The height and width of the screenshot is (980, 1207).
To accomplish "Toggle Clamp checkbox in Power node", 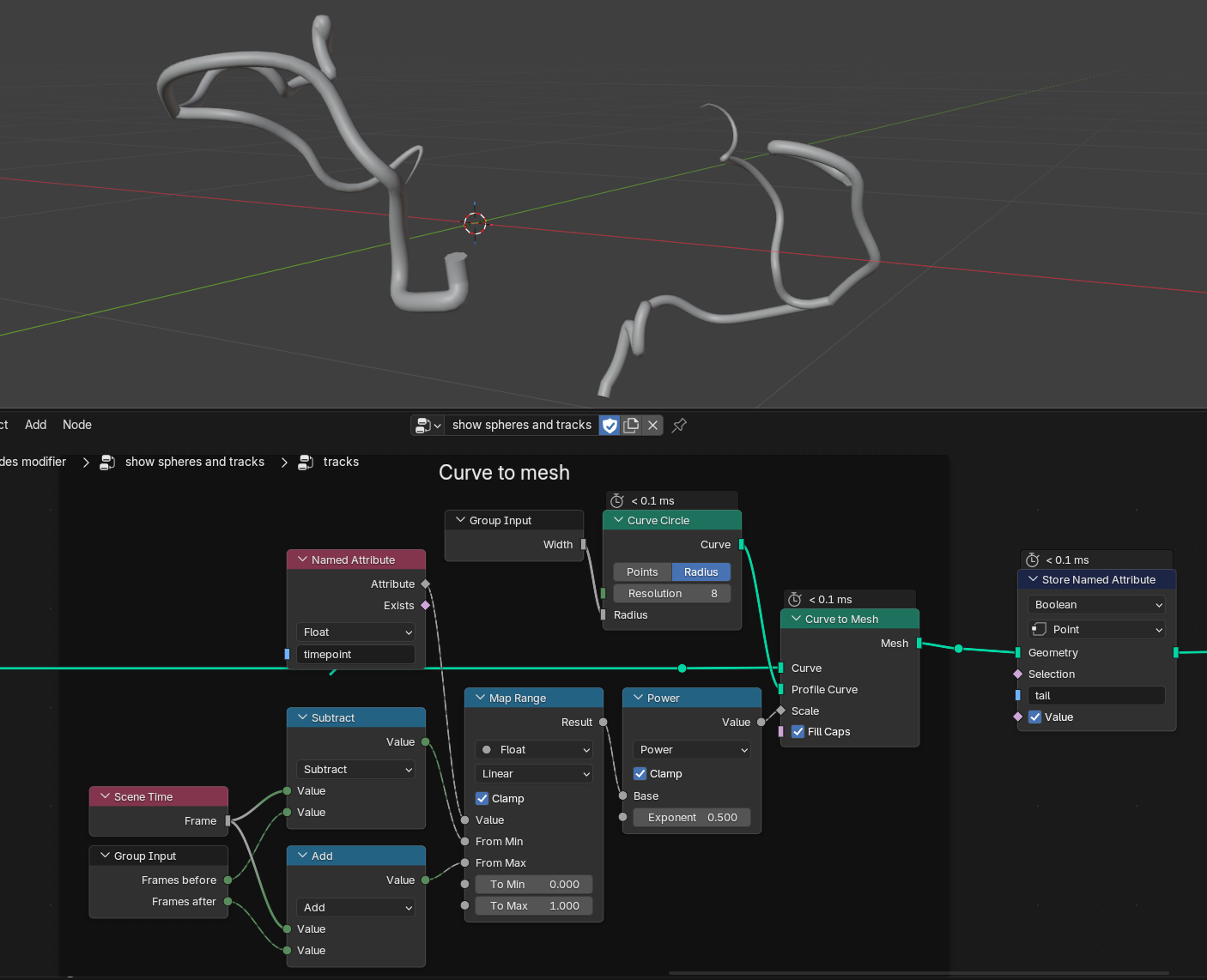I will tap(640, 774).
